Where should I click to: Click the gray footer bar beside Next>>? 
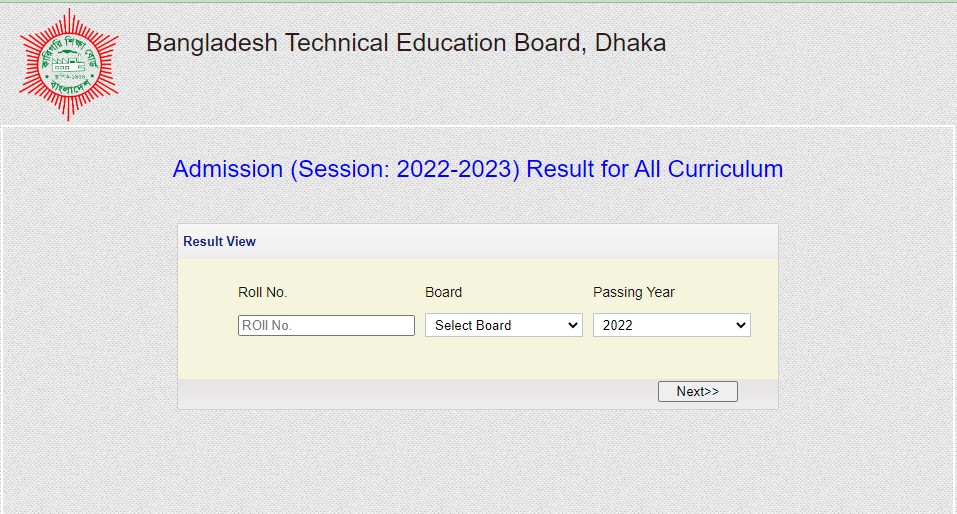pyautogui.click(x=415, y=394)
